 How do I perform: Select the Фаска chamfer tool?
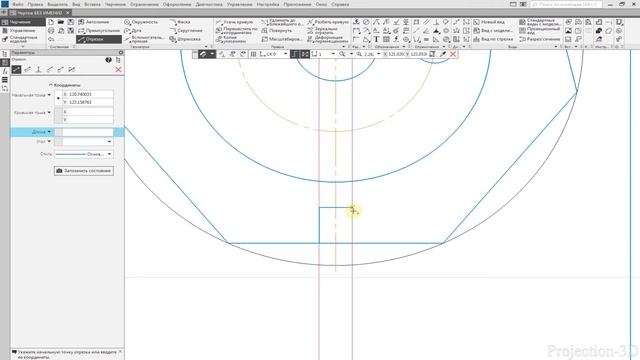coord(180,22)
